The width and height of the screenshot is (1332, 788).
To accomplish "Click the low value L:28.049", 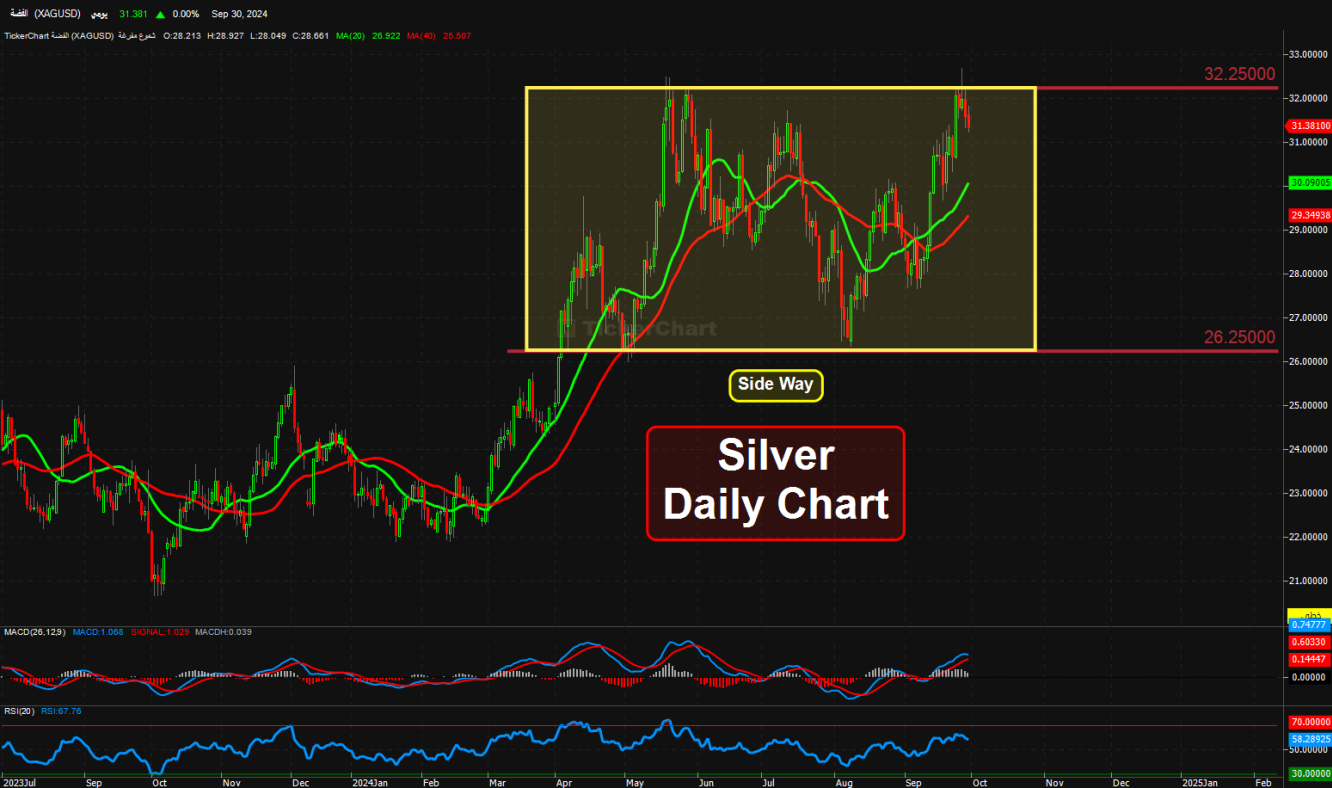I will point(270,36).
